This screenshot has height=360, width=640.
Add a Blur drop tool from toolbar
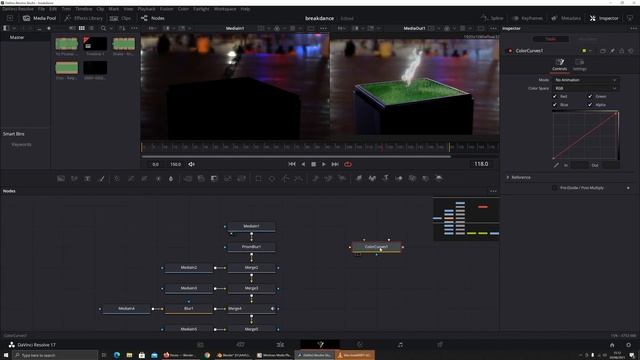(x=171, y=178)
